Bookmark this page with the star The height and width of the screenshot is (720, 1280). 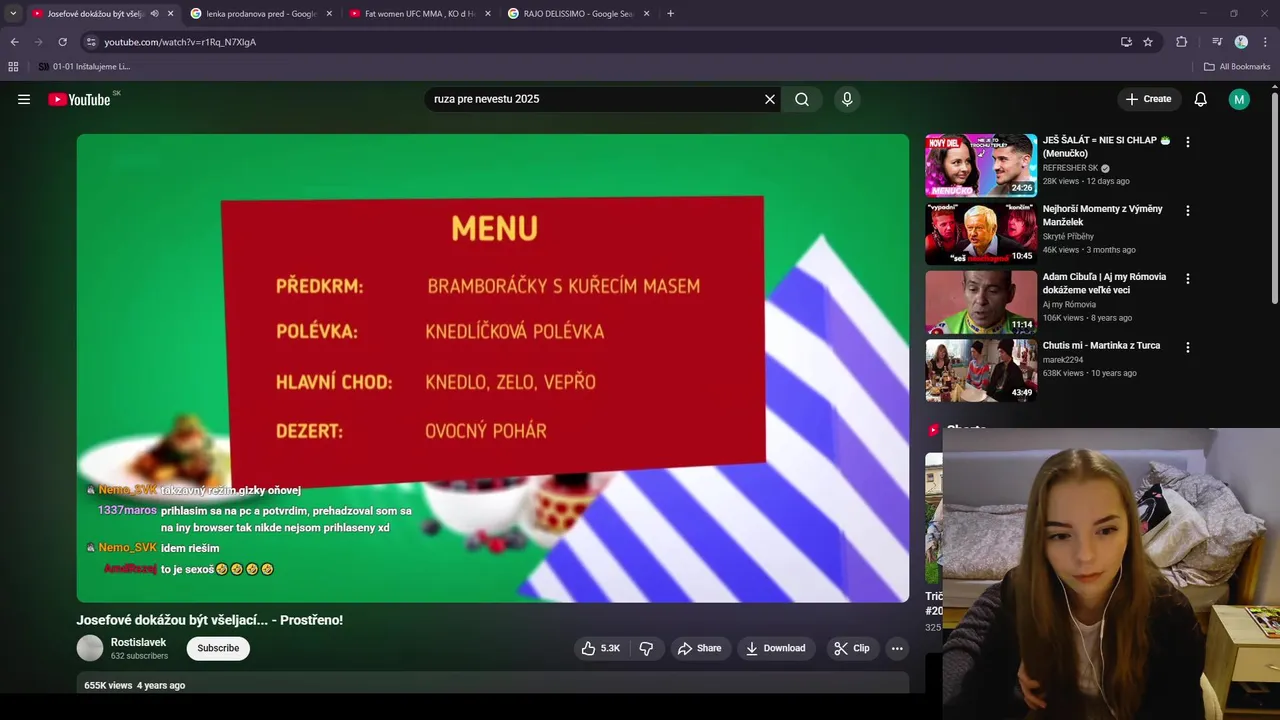[x=1148, y=42]
